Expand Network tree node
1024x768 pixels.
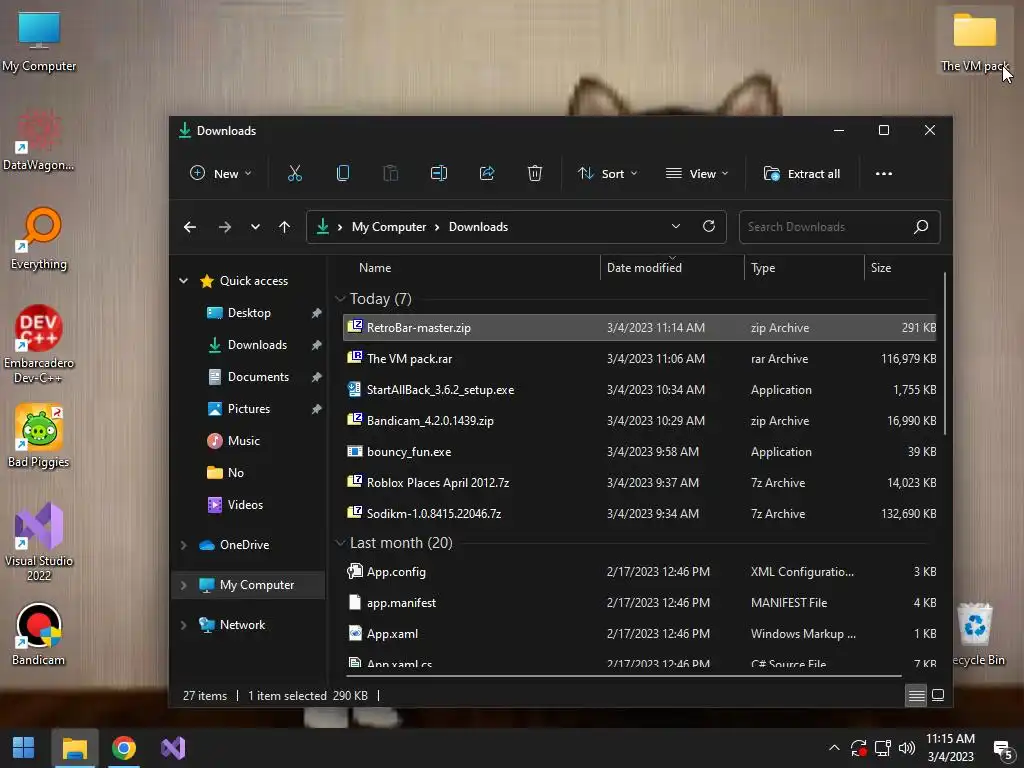[x=184, y=625]
